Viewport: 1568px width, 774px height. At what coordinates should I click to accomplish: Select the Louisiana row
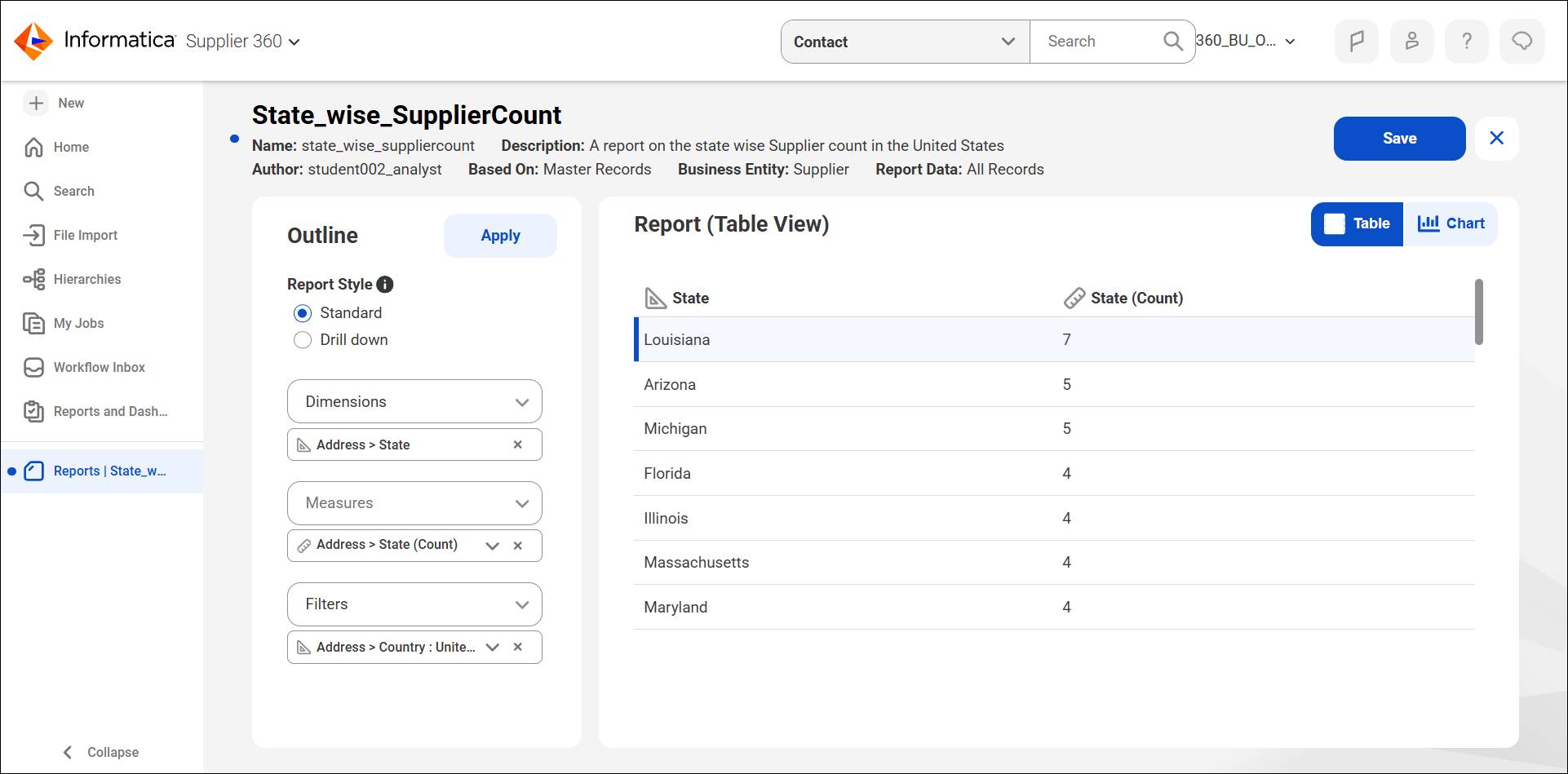click(1054, 339)
